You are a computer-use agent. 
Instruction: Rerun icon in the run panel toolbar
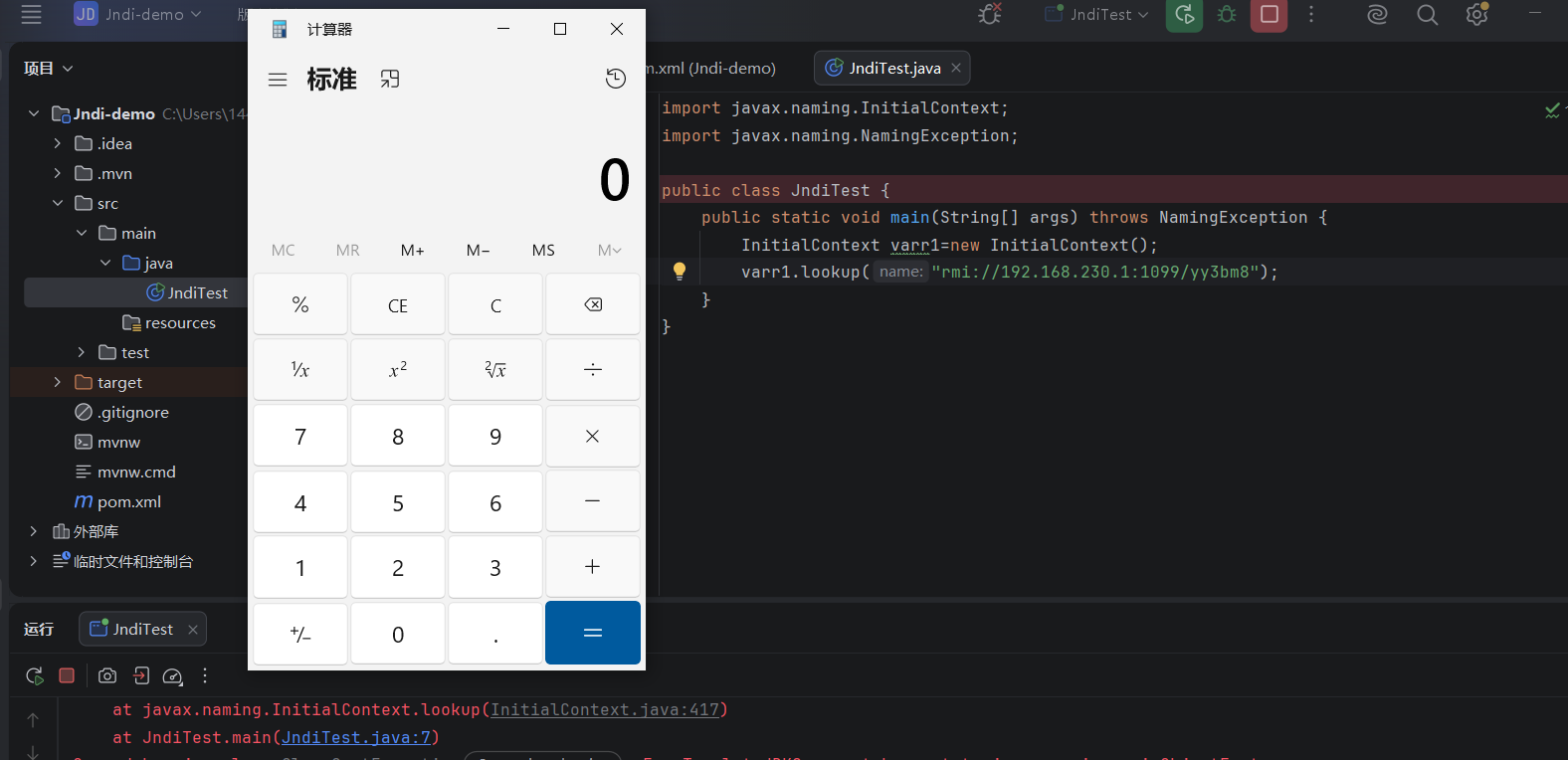coord(35,675)
